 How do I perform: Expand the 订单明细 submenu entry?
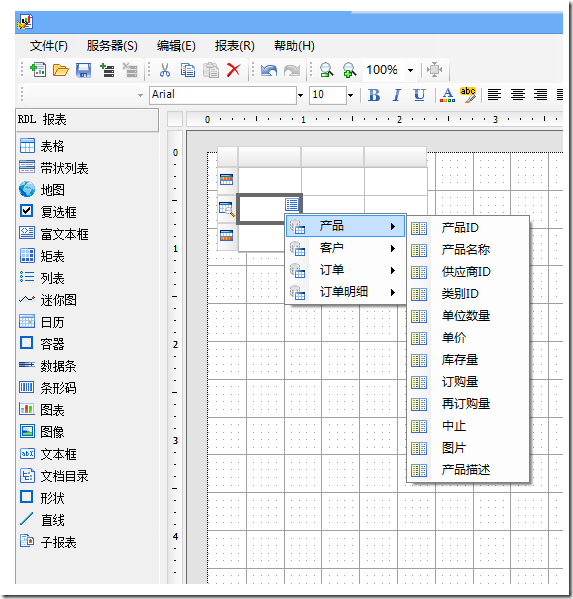pyautogui.click(x=345, y=292)
